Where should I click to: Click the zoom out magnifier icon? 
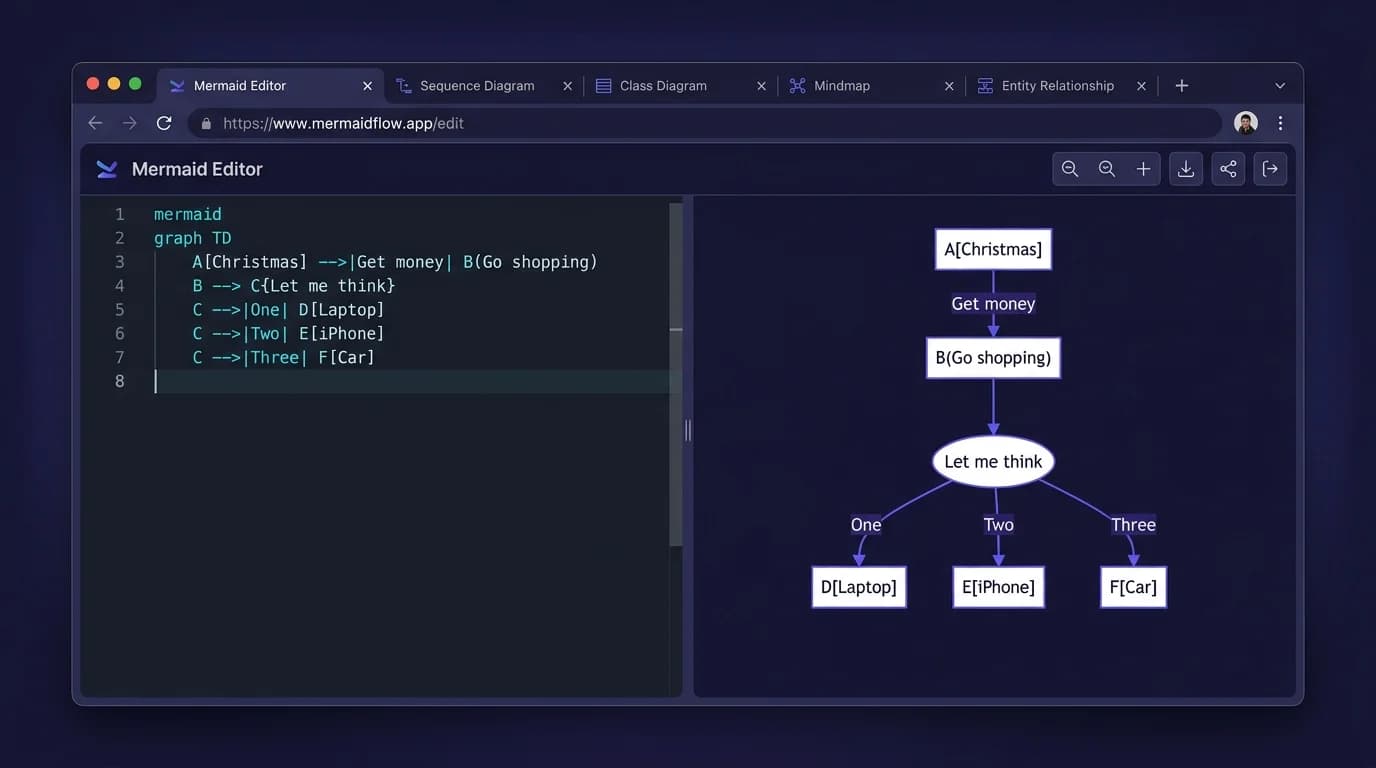pyautogui.click(x=1070, y=169)
